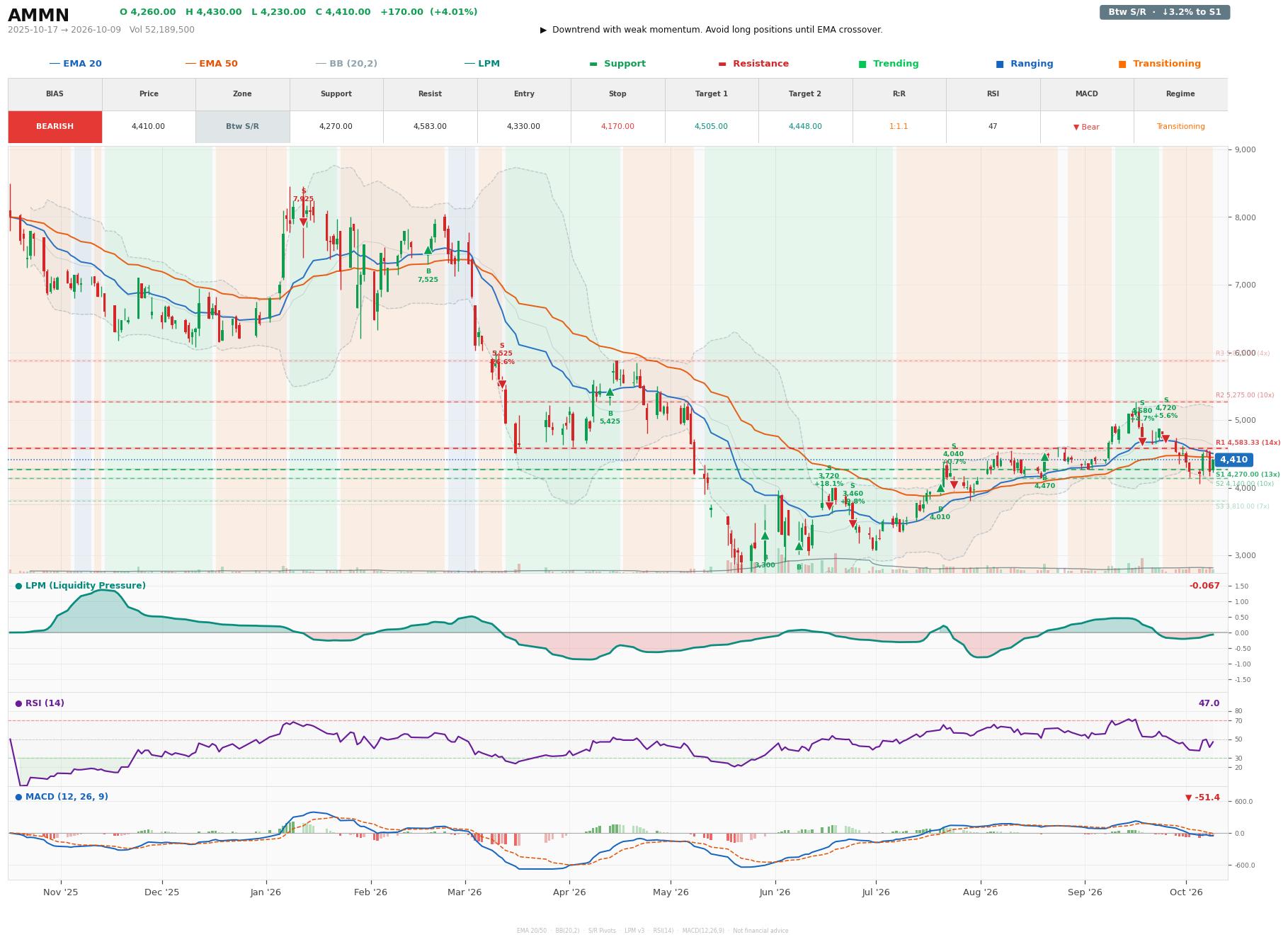Select the R:R column header
This screenshot has width=1288, height=942.
899,94
